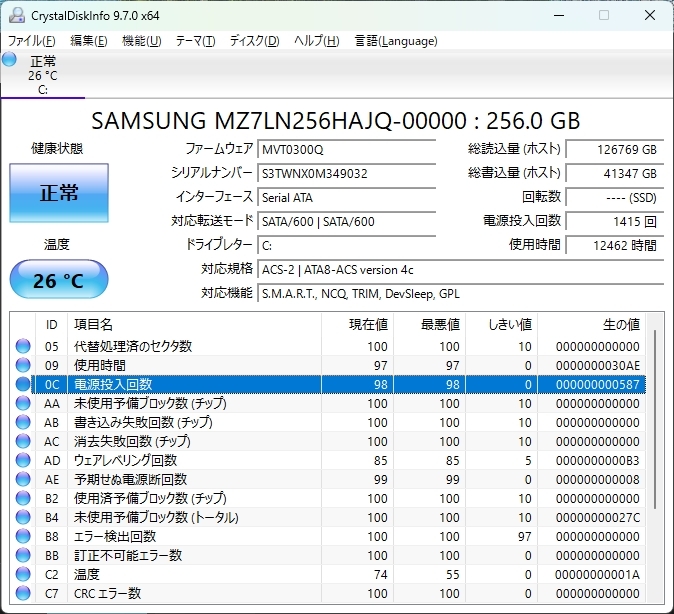Select the highlighted 電源投入回数 row name
The height and width of the screenshot is (614, 674).
[x=113, y=384]
